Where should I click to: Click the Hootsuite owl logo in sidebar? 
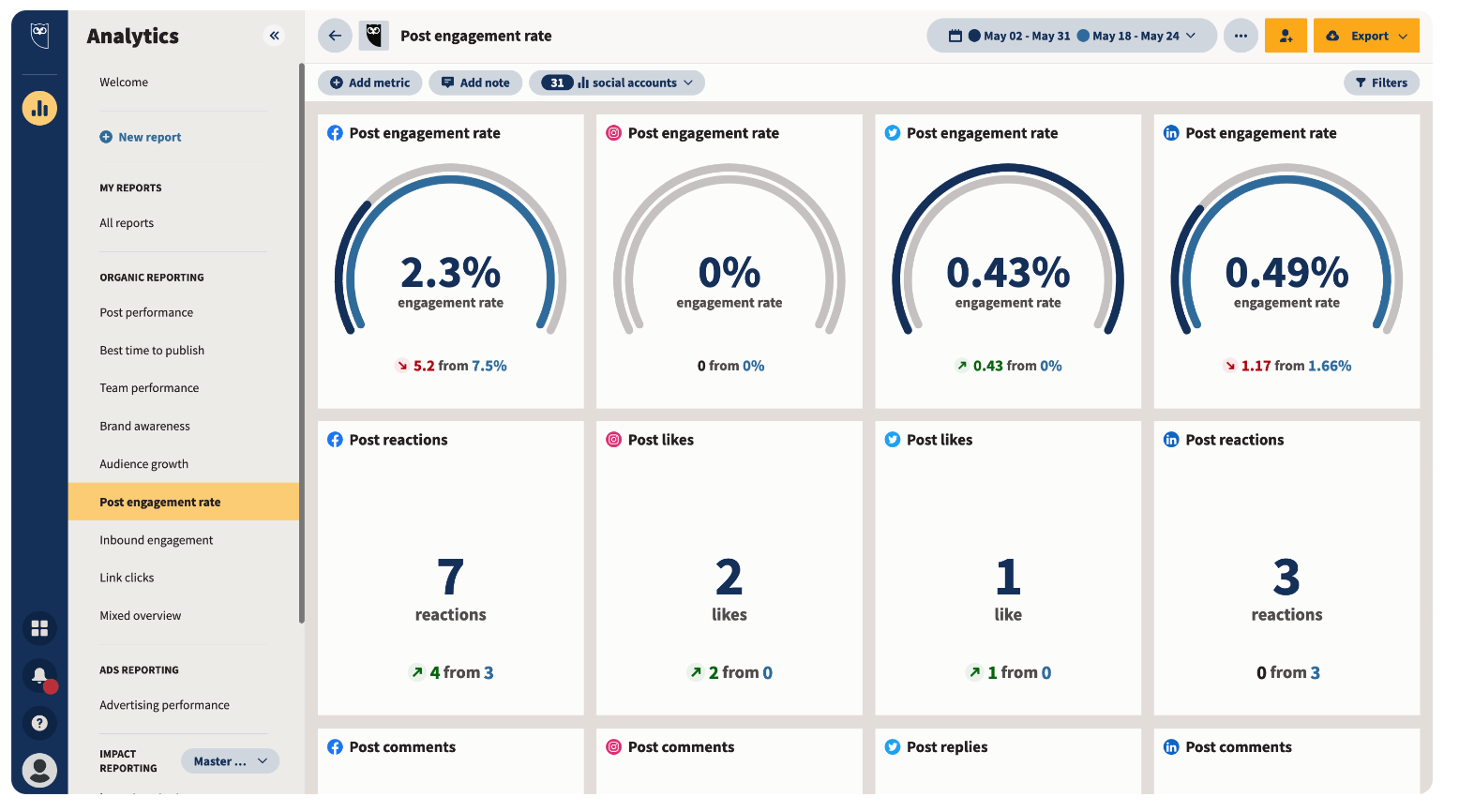click(x=39, y=36)
